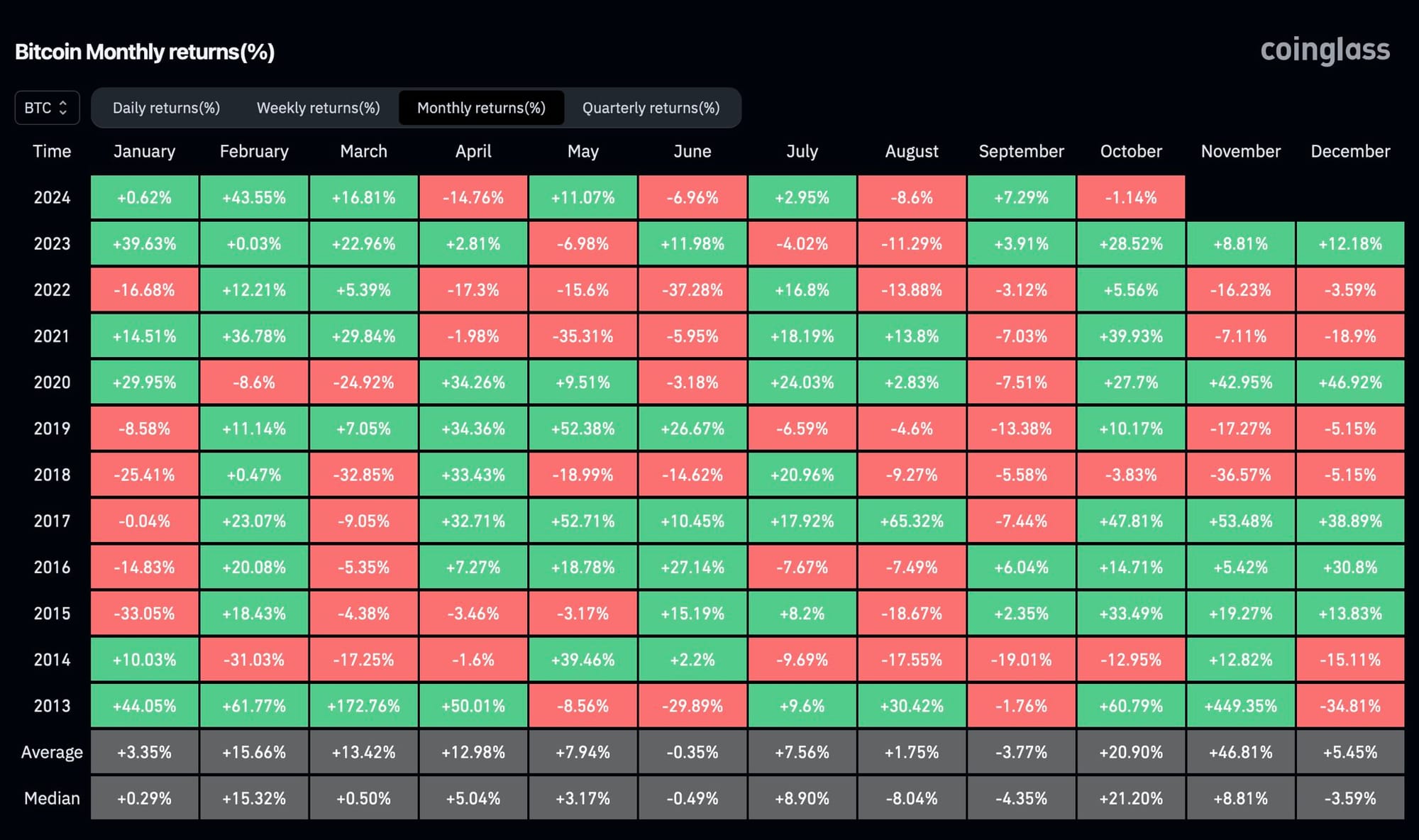Select the 2024 row label

coord(52,197)
